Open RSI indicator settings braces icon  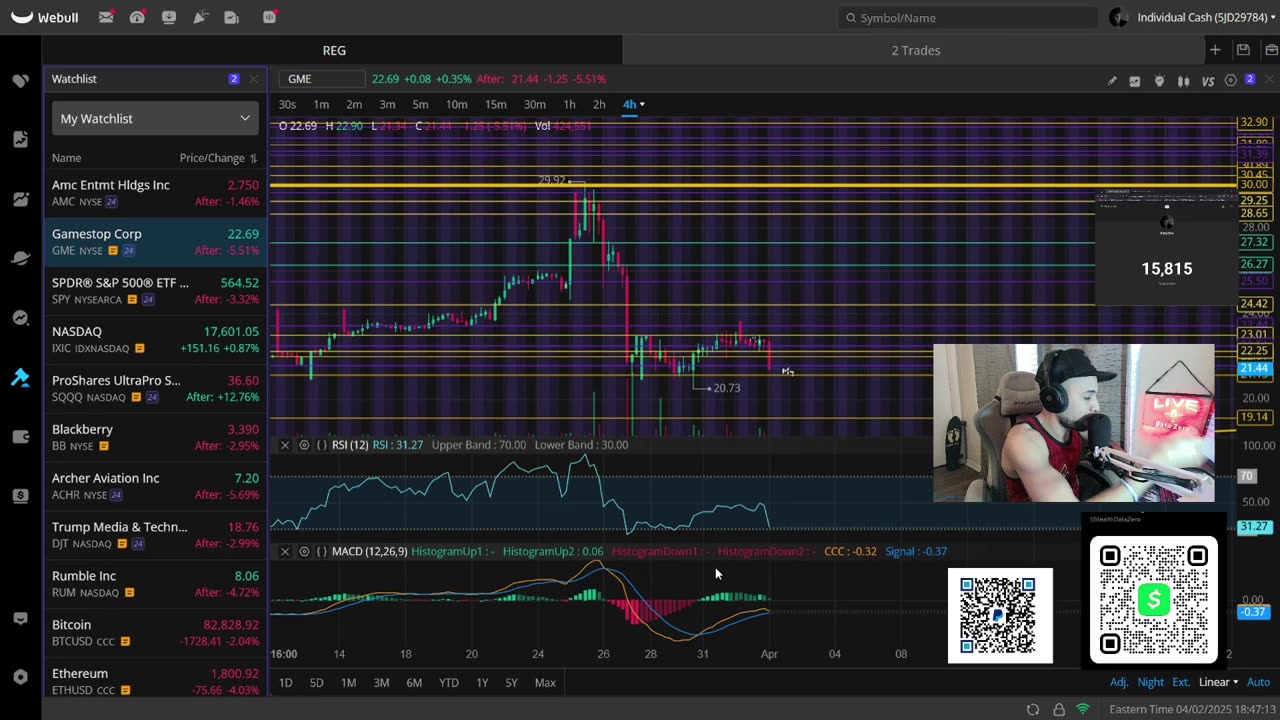(x=322, y=445)
